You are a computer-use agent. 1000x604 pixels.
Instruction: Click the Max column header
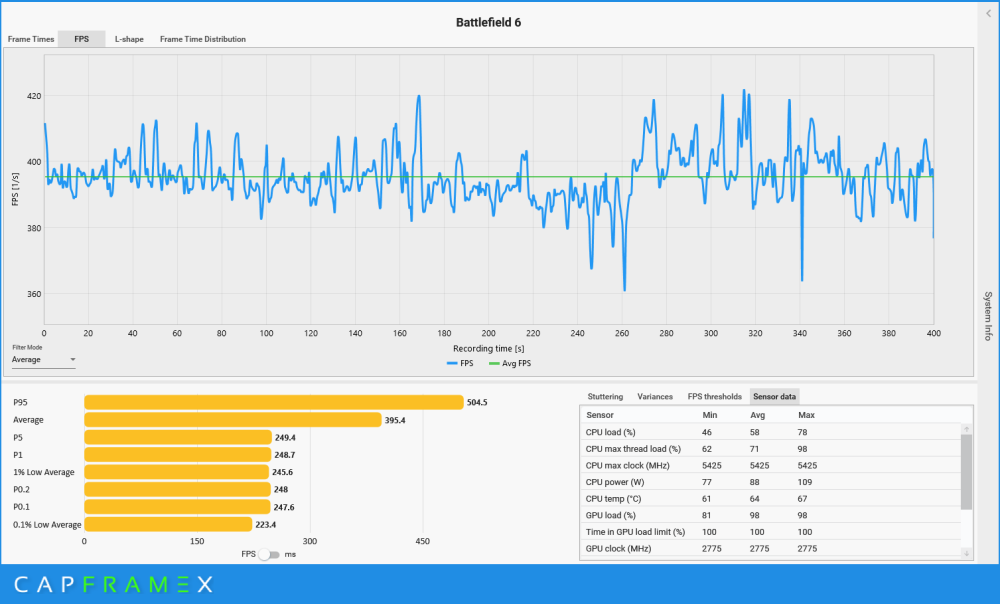coord(806,415)
